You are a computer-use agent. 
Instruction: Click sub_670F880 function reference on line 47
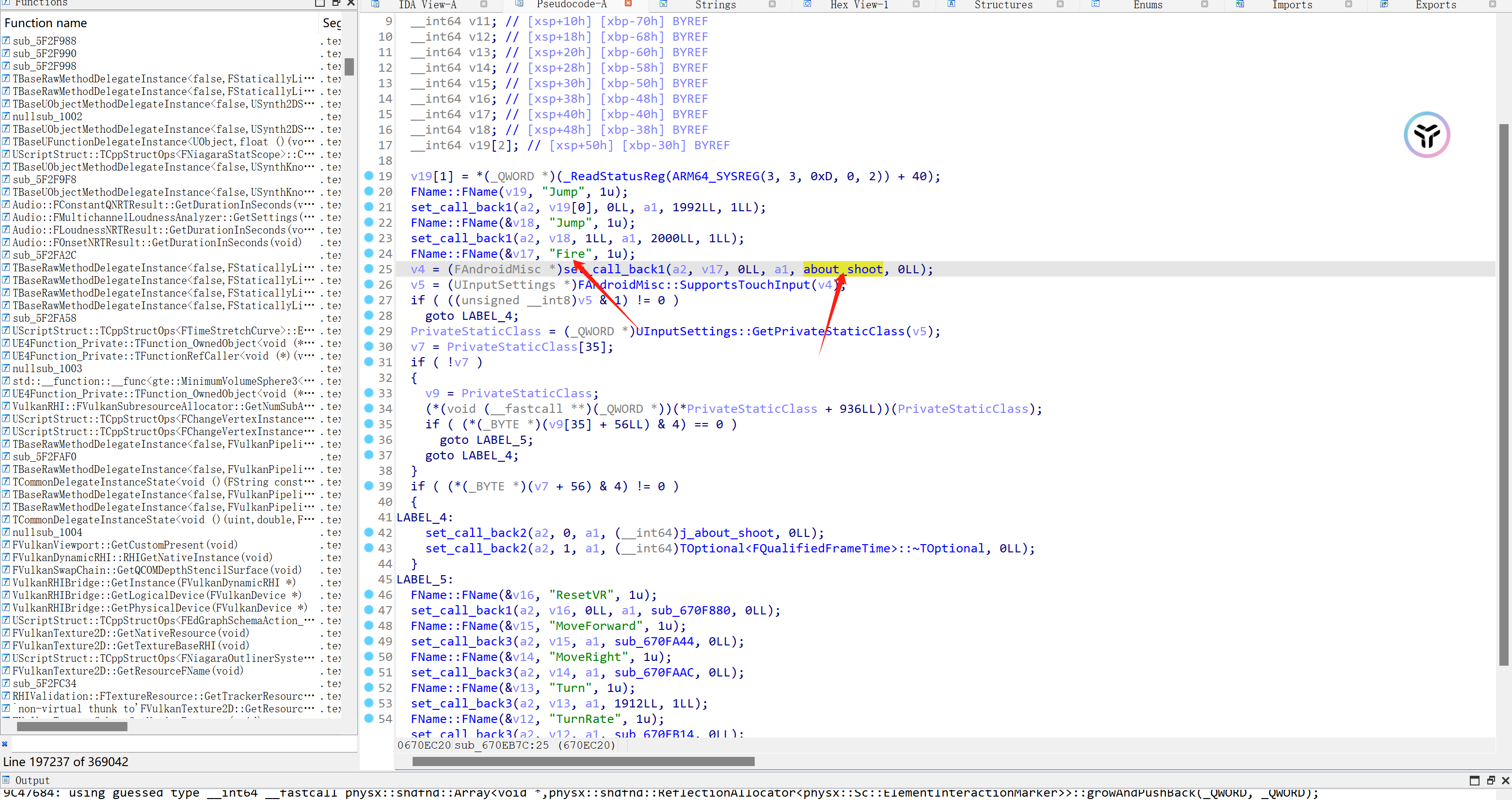[x=690, y=611]
